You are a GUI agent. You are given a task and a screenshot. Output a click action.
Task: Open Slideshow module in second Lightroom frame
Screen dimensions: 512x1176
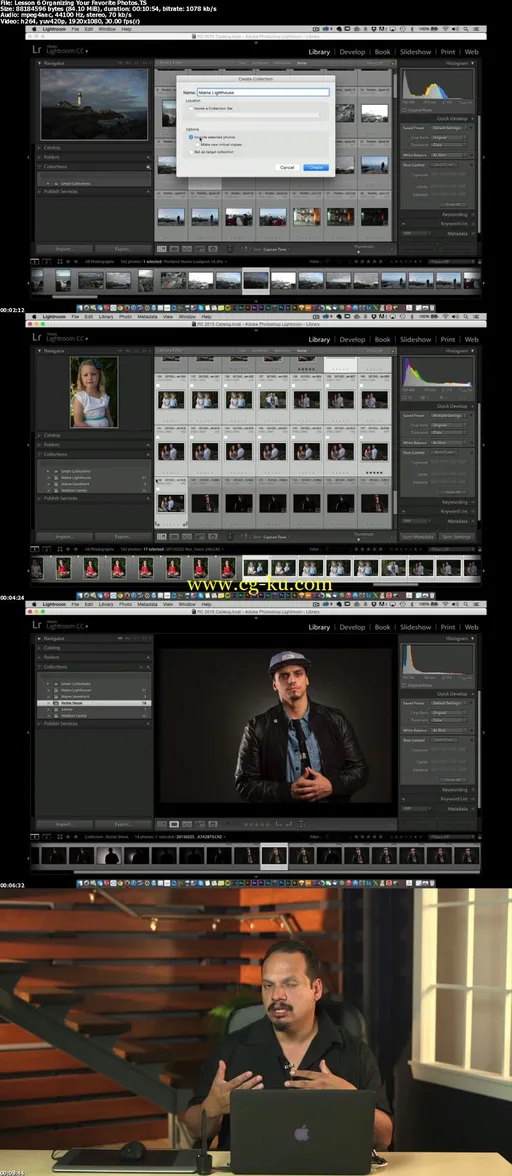(x=415, y=339)
